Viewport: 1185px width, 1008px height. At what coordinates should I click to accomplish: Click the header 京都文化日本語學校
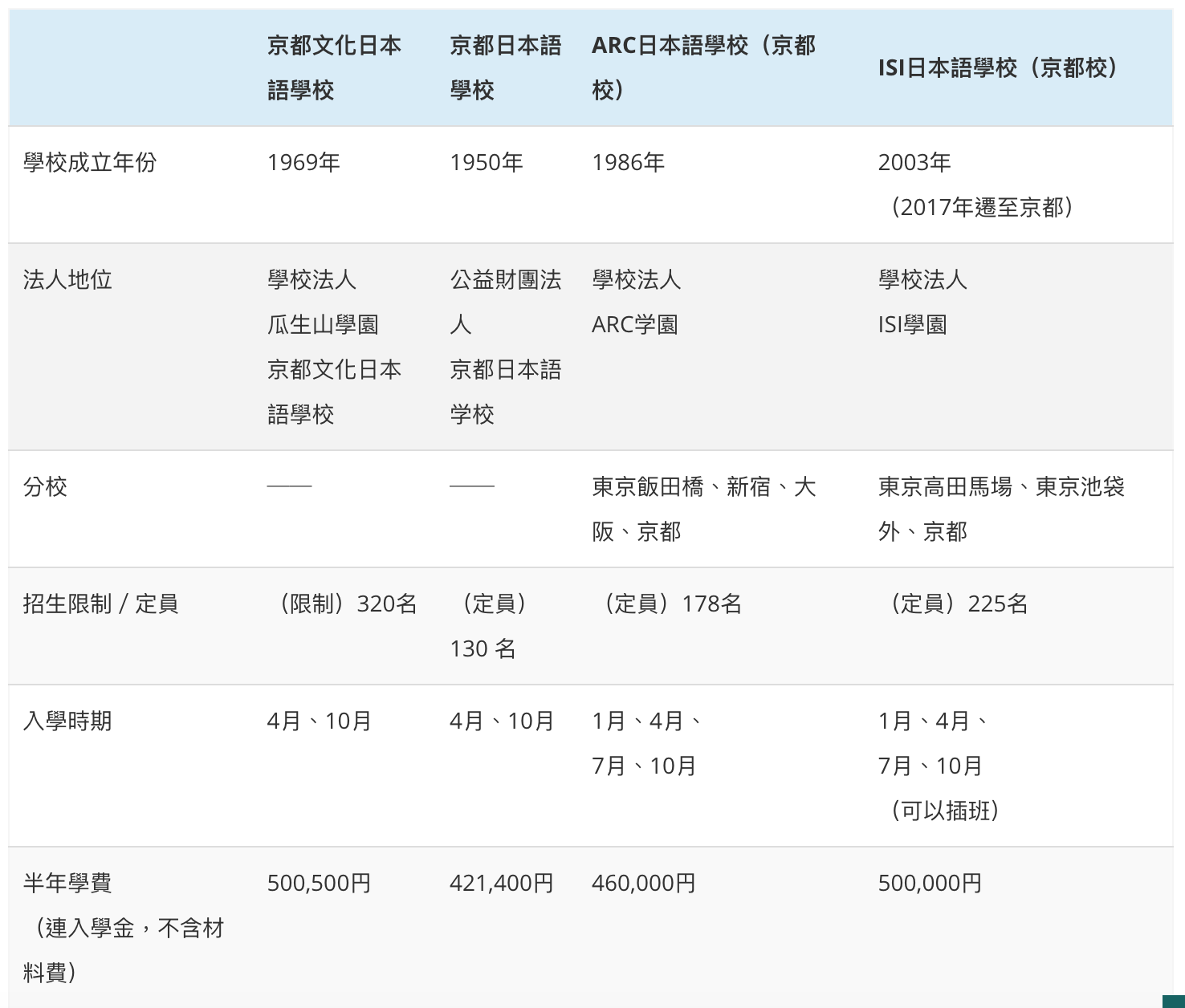(x=334, y=67)
